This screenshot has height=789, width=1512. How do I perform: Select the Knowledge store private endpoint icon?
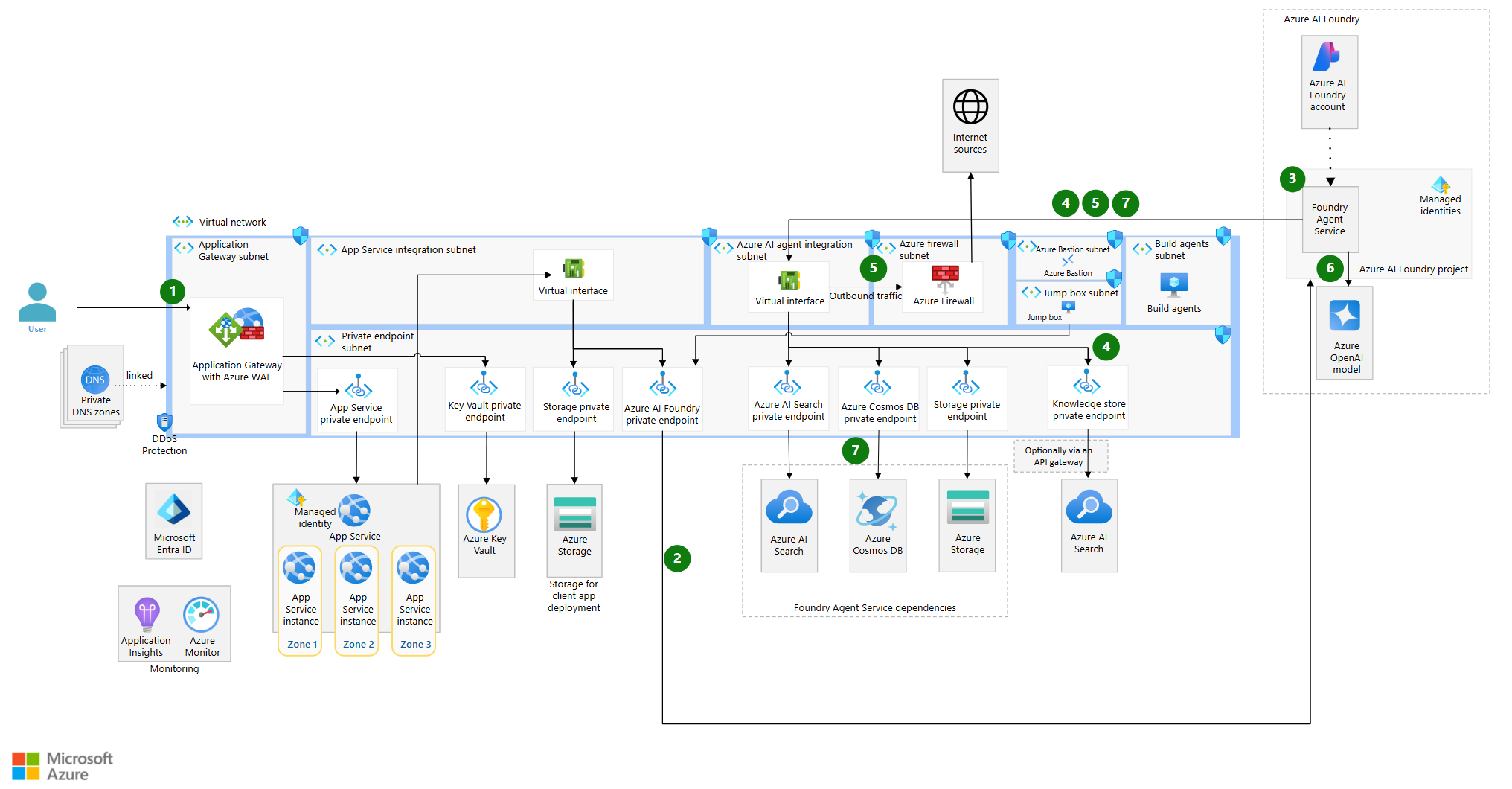coord(1086,383)
